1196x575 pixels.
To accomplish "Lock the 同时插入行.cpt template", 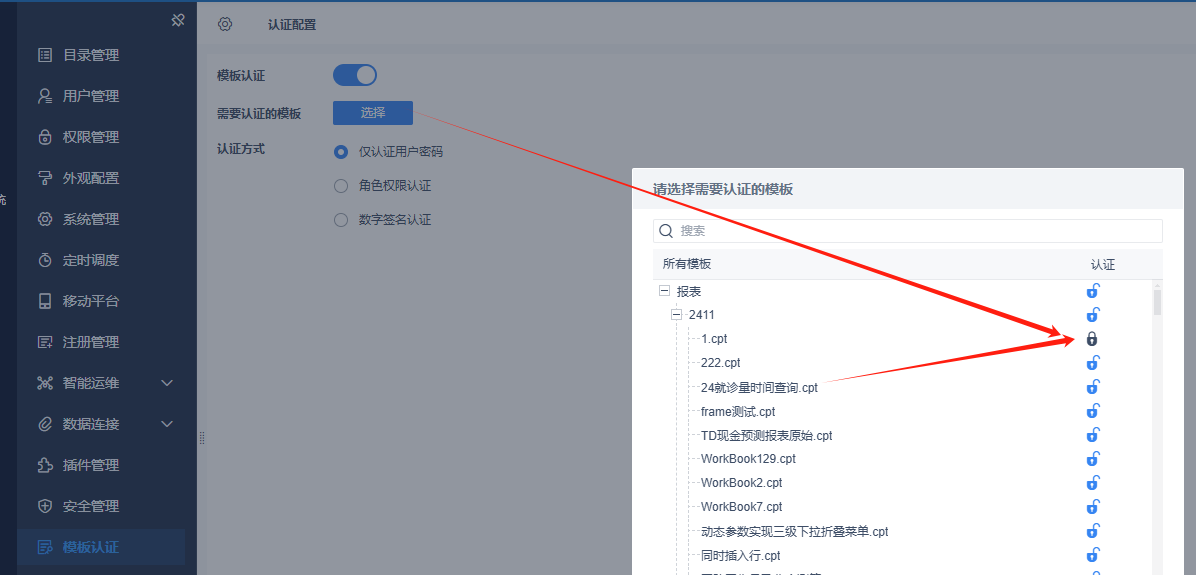I will pyautogui.click(x=1092, y=555).
